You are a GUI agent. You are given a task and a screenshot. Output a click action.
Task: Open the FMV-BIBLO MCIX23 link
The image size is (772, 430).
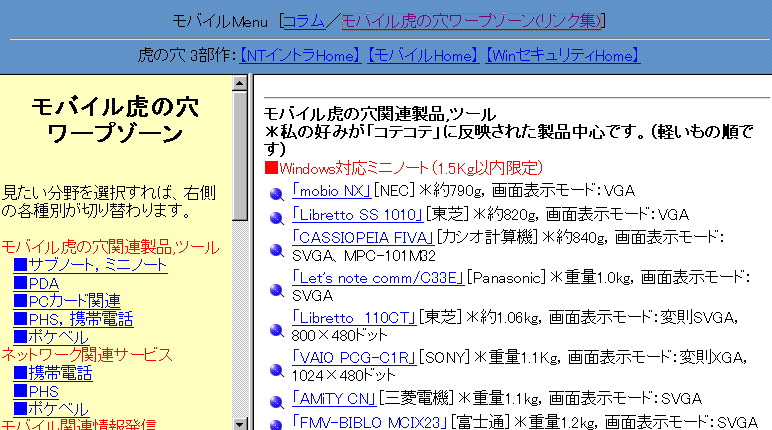click(x=369, y=422)
